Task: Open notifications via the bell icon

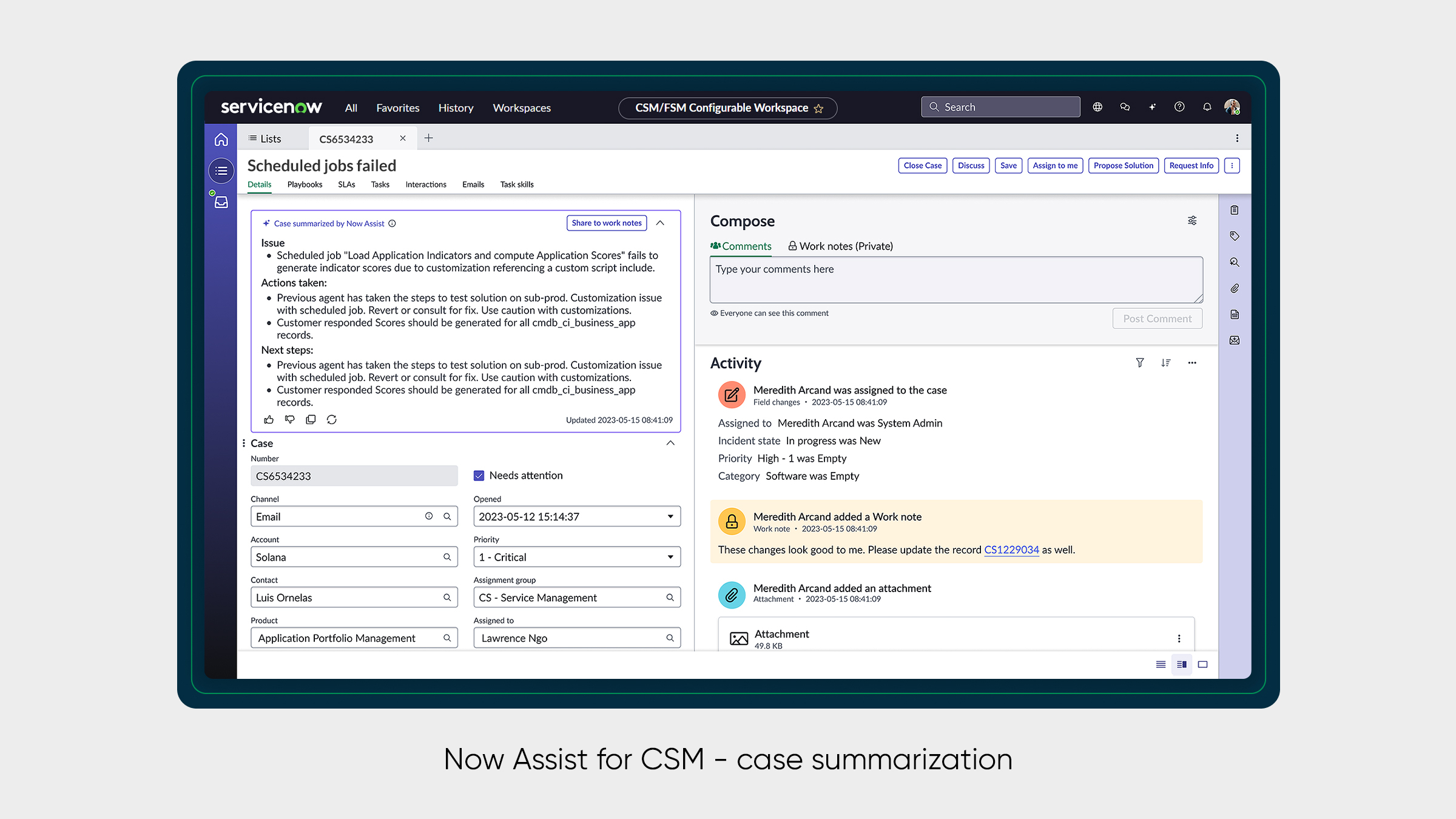Action: click(x=1207, y=107)
